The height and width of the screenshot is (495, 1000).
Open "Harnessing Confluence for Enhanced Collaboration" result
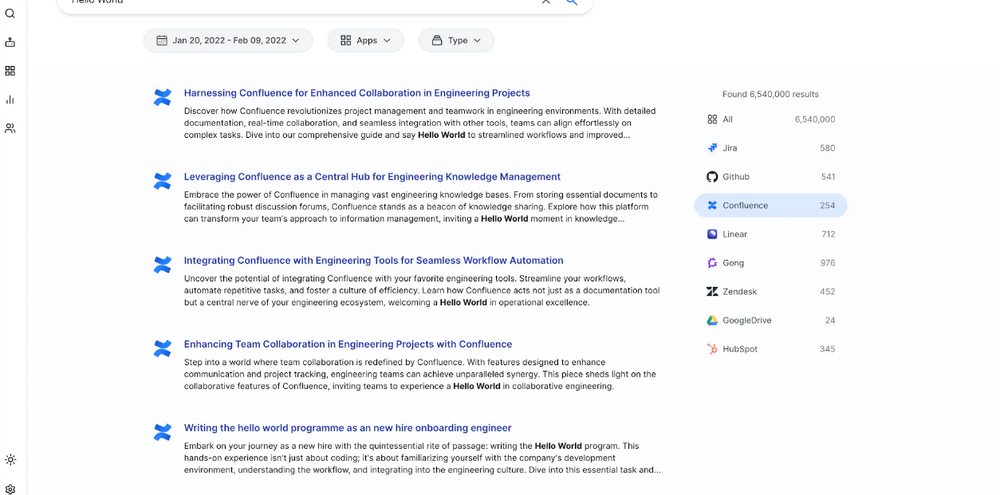tap(357, 93)
